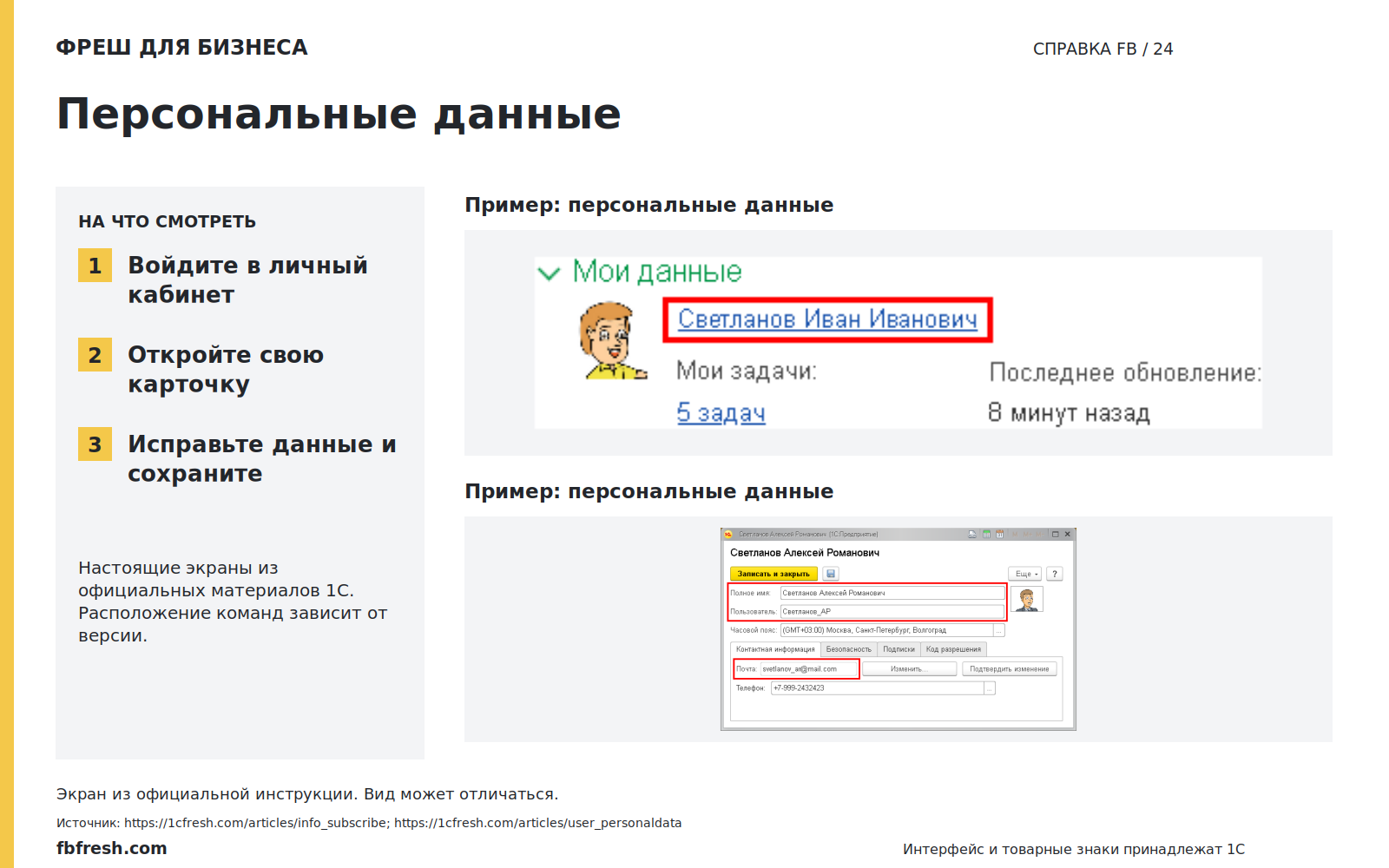Click the Мои задачи: label
The height and width of the screenshot is (868, 1389).
click(747, 372)
